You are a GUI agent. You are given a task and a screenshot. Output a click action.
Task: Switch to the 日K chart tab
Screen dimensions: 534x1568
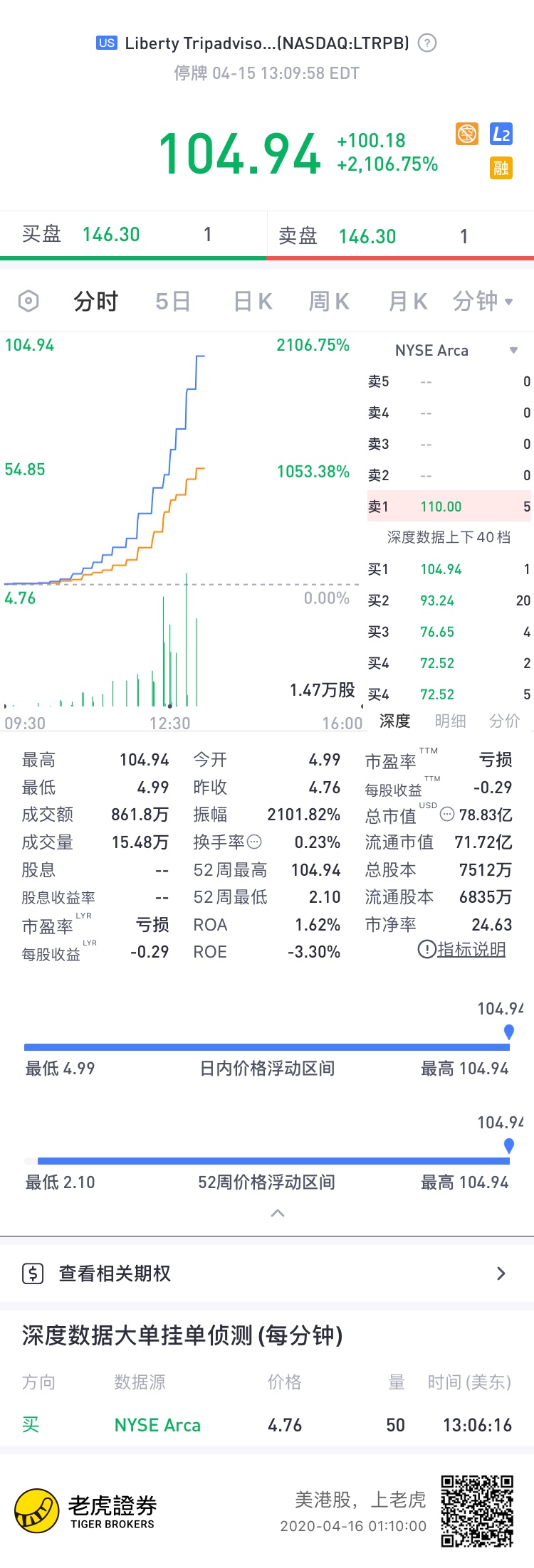tap(253, 301)
